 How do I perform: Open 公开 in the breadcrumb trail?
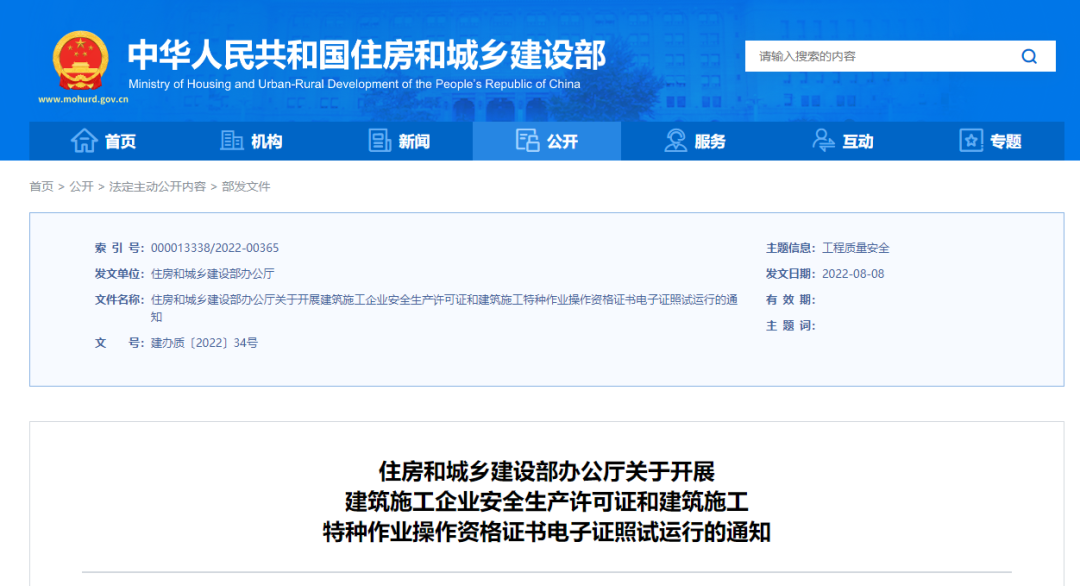pyautogui.click(x=79, y=187)
